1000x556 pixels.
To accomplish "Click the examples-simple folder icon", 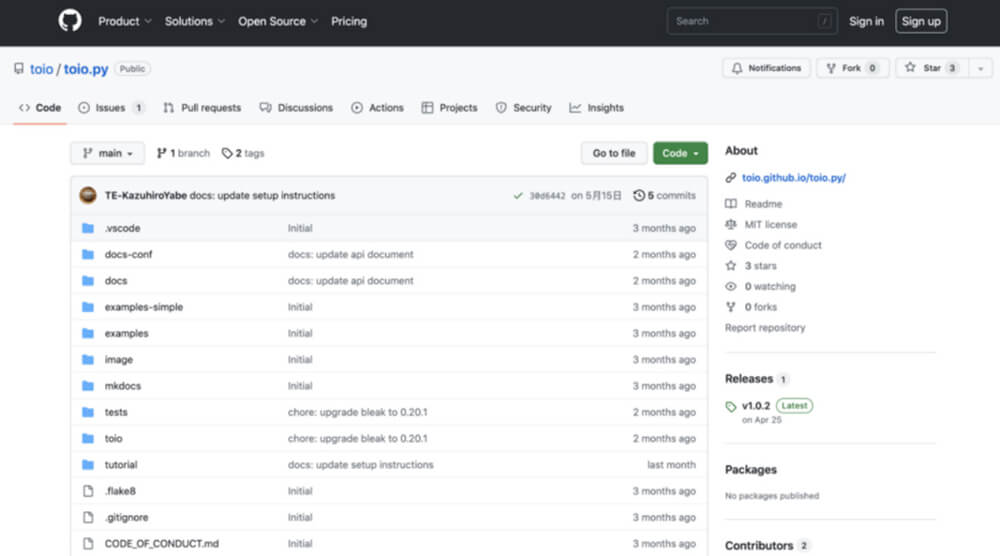I will coord(88,307).
